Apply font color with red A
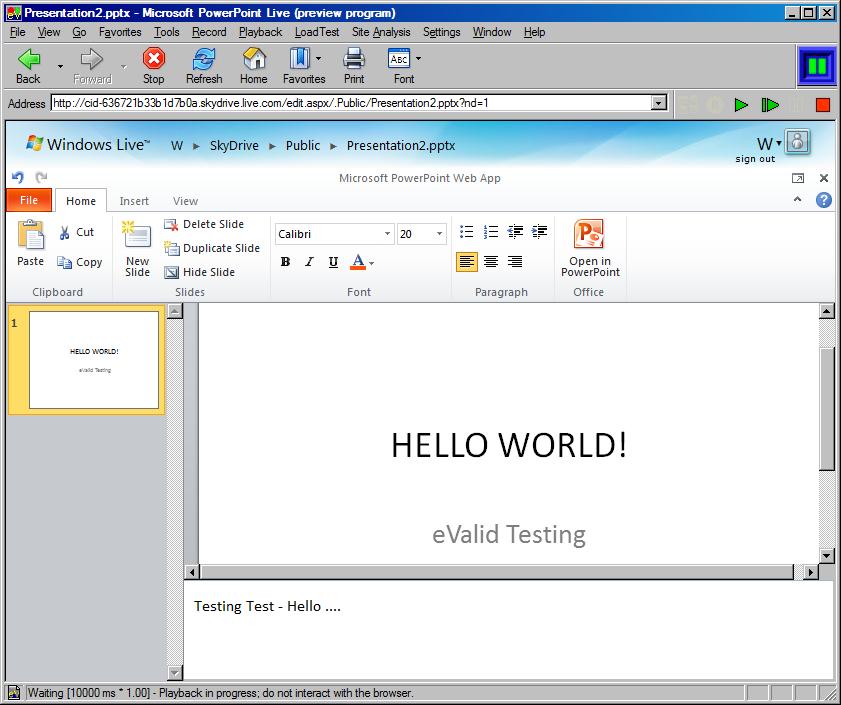 pos(358,262)
